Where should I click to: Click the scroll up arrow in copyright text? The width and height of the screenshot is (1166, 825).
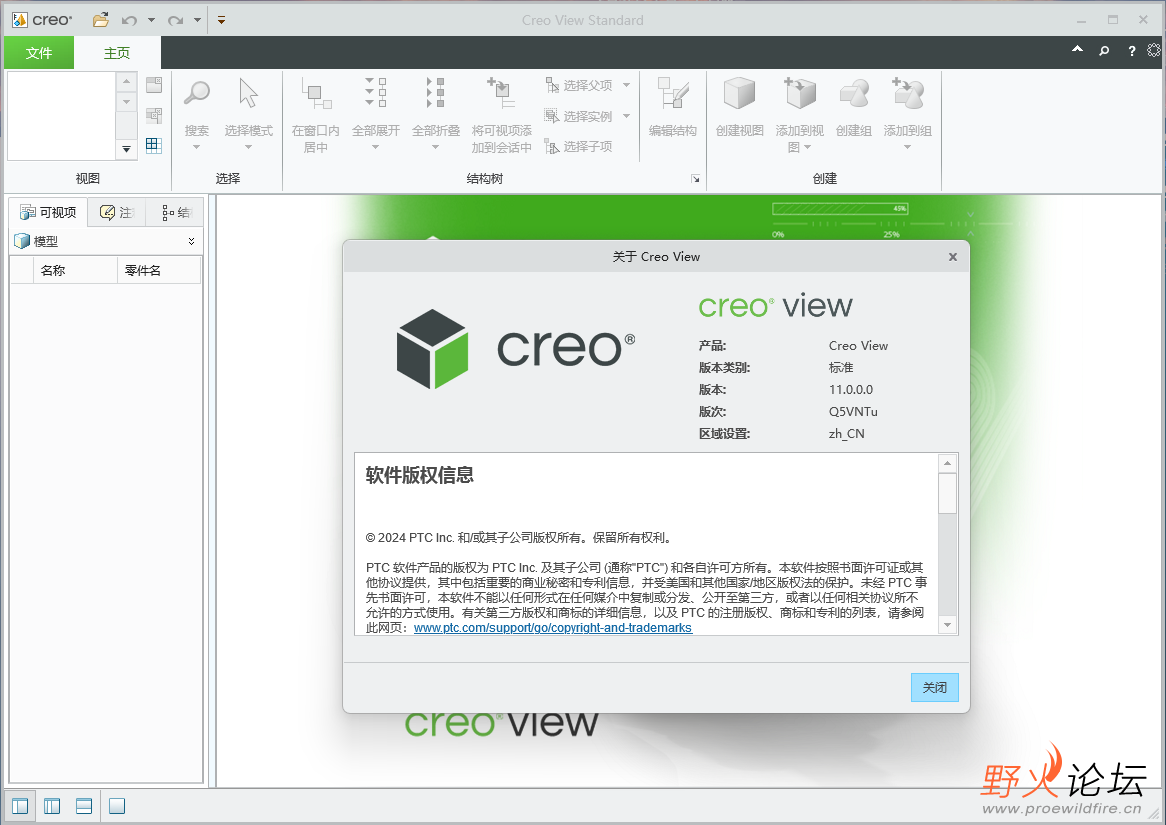[x=947, y=463]
